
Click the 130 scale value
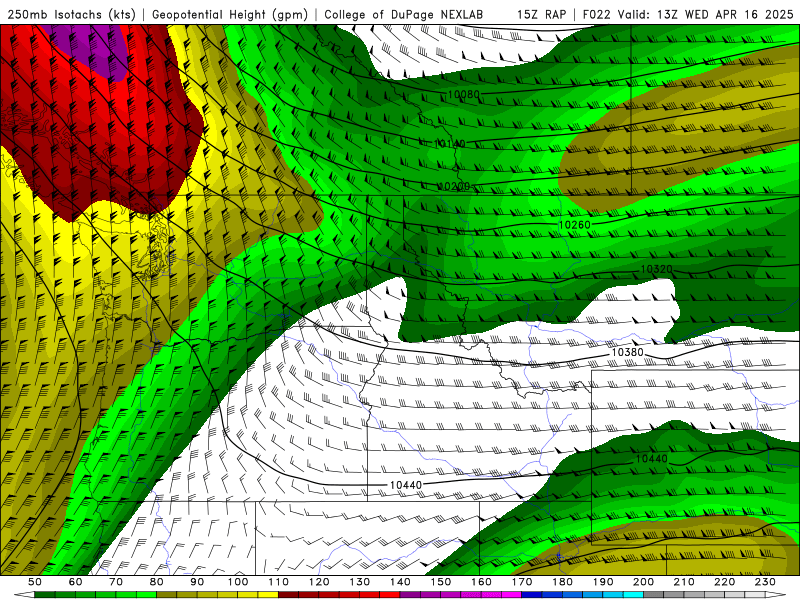coord(359,582)
